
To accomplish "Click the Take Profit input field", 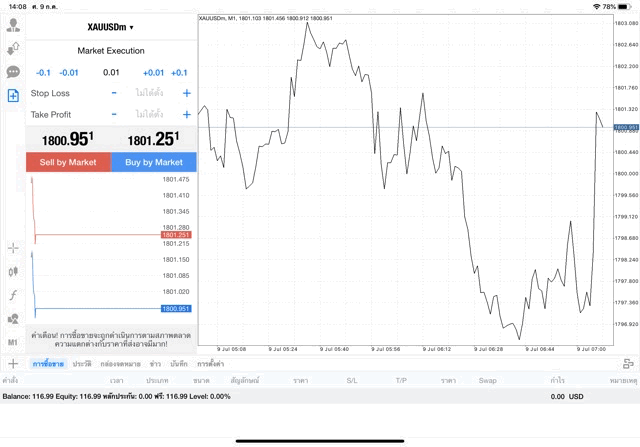I will click(x=151, y=115).
